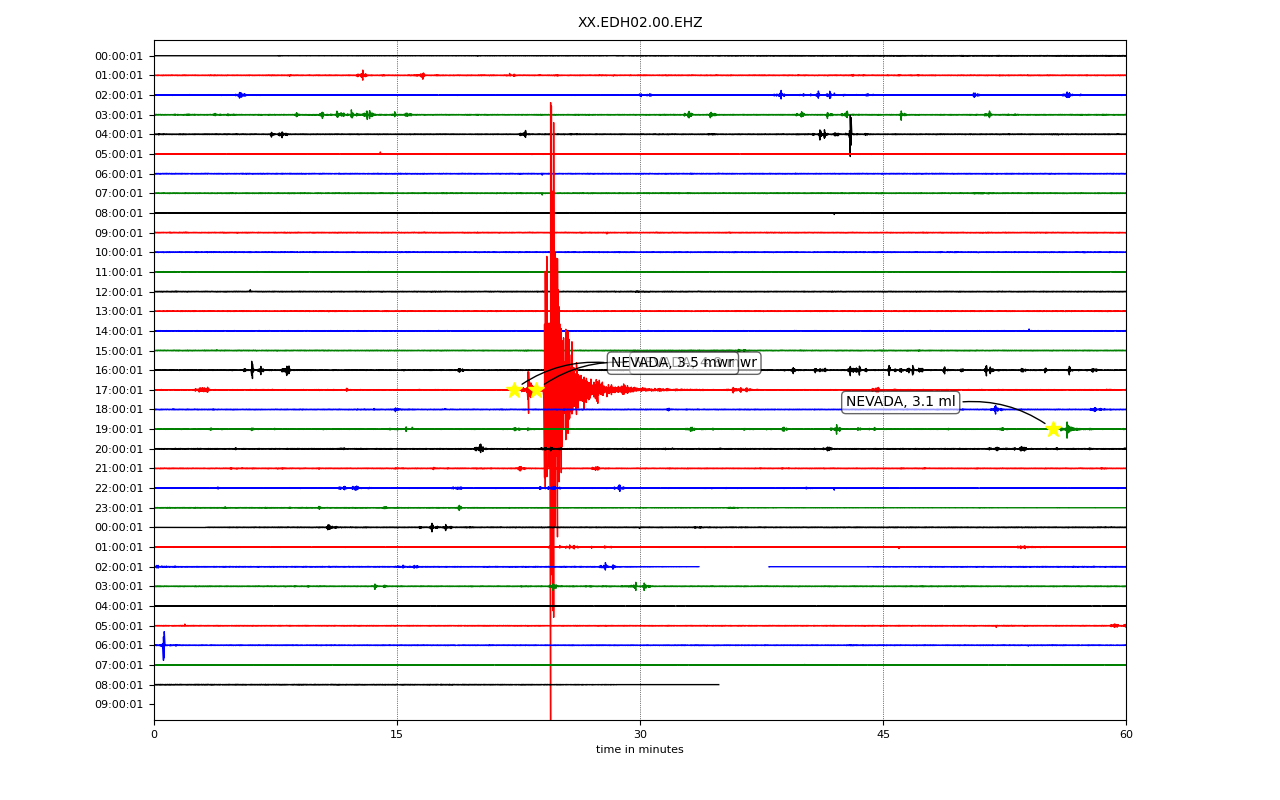
Task: Click the 45 tick label on the x-axis
Action: (883, 734)
